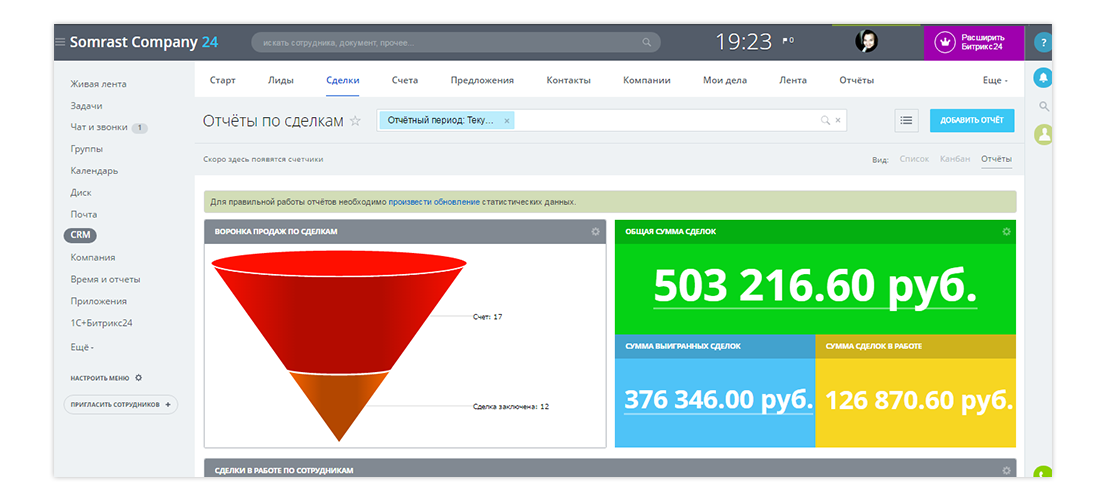1100x500 pixels.
Task: Click the Добавить отчёт button
Action: [972, 121]
